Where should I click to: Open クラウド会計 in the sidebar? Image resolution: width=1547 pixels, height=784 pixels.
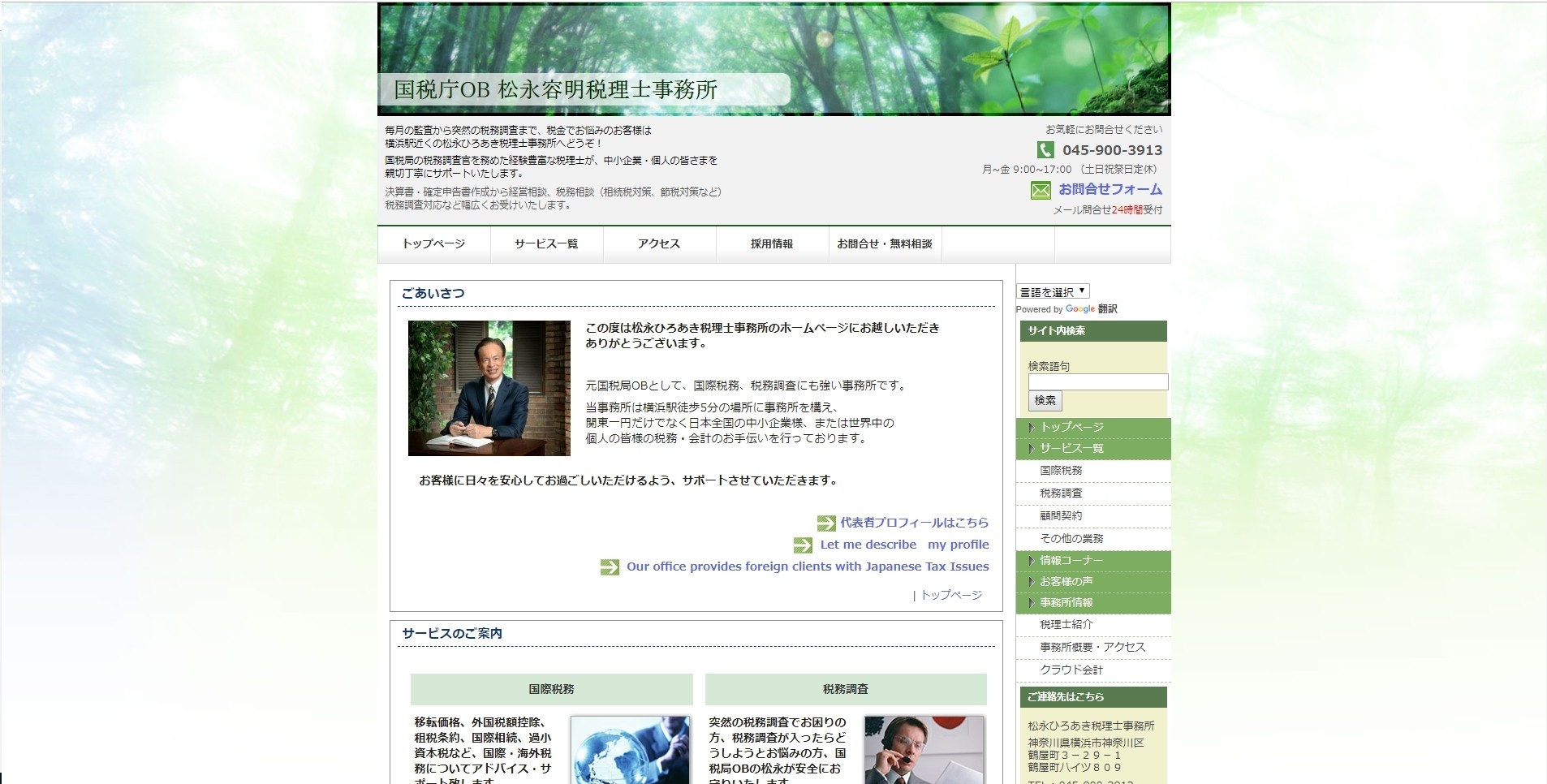click(x=1071, y=670)
